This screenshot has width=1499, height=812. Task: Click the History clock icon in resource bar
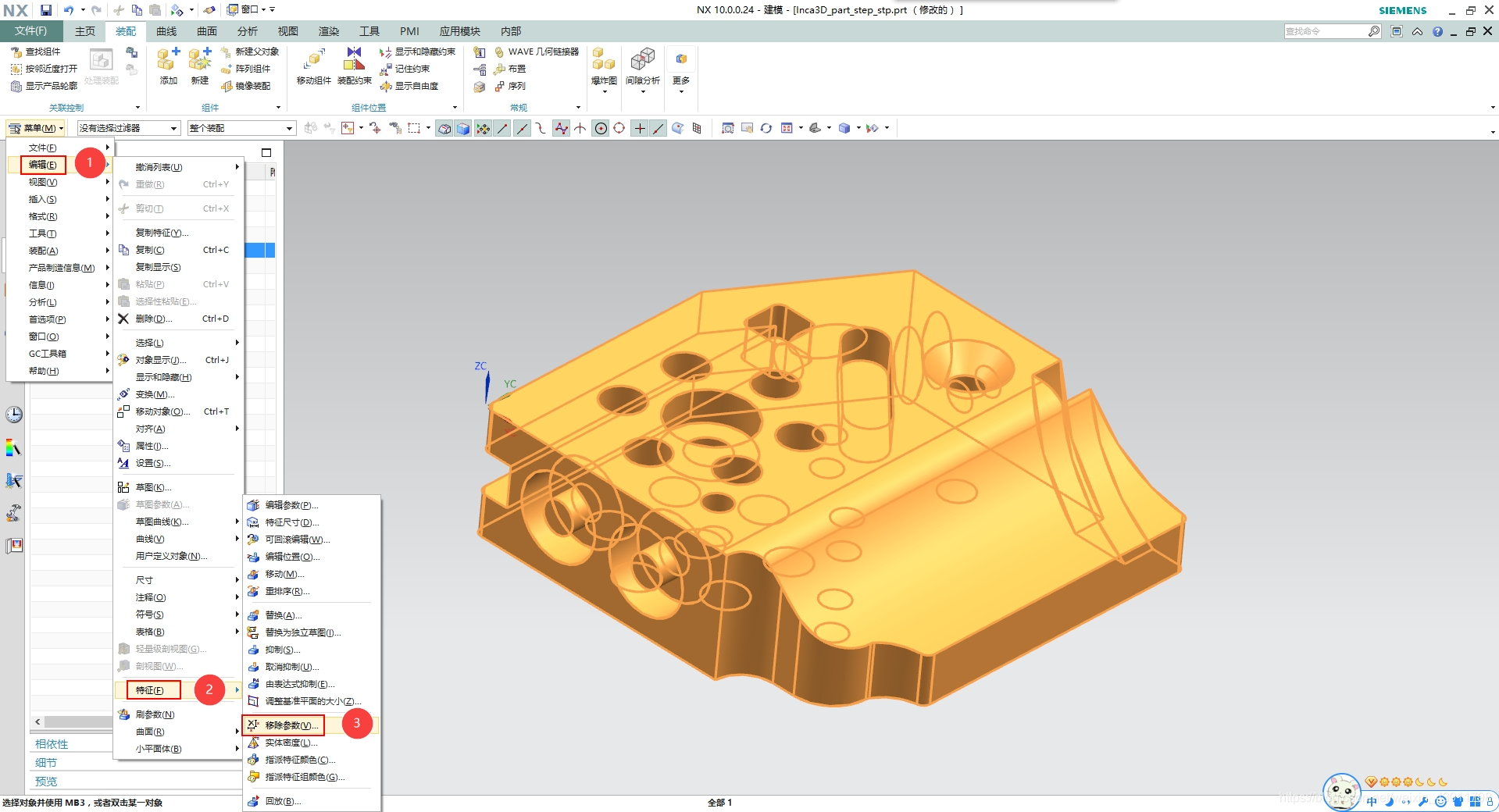pos(14,415)
